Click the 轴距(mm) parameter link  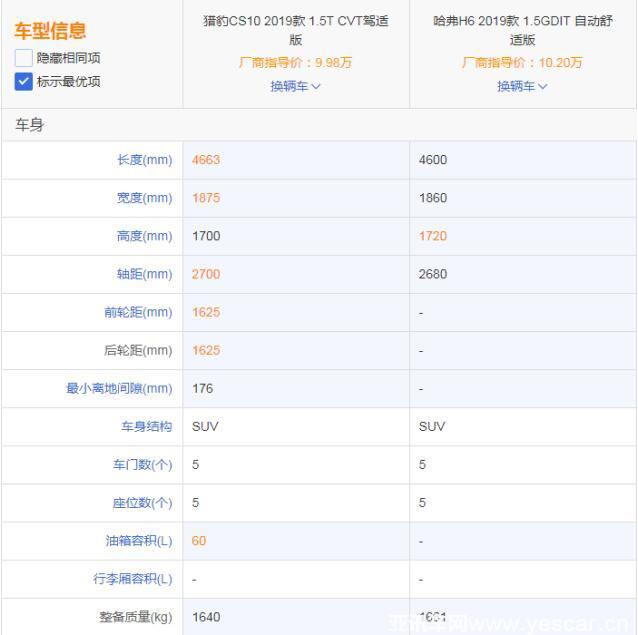[x=145, y=274]
